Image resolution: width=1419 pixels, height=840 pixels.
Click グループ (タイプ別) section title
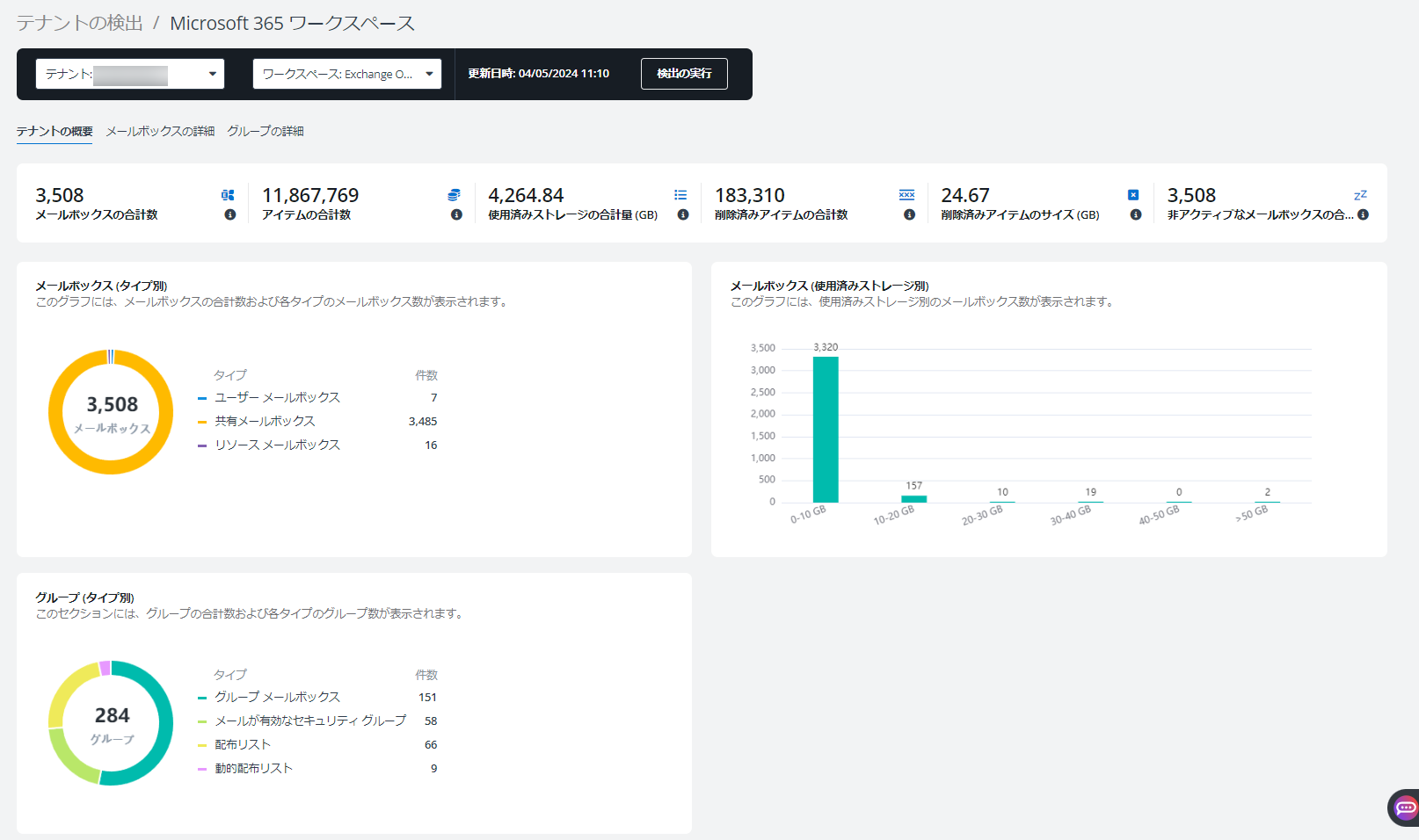[84, 597]
